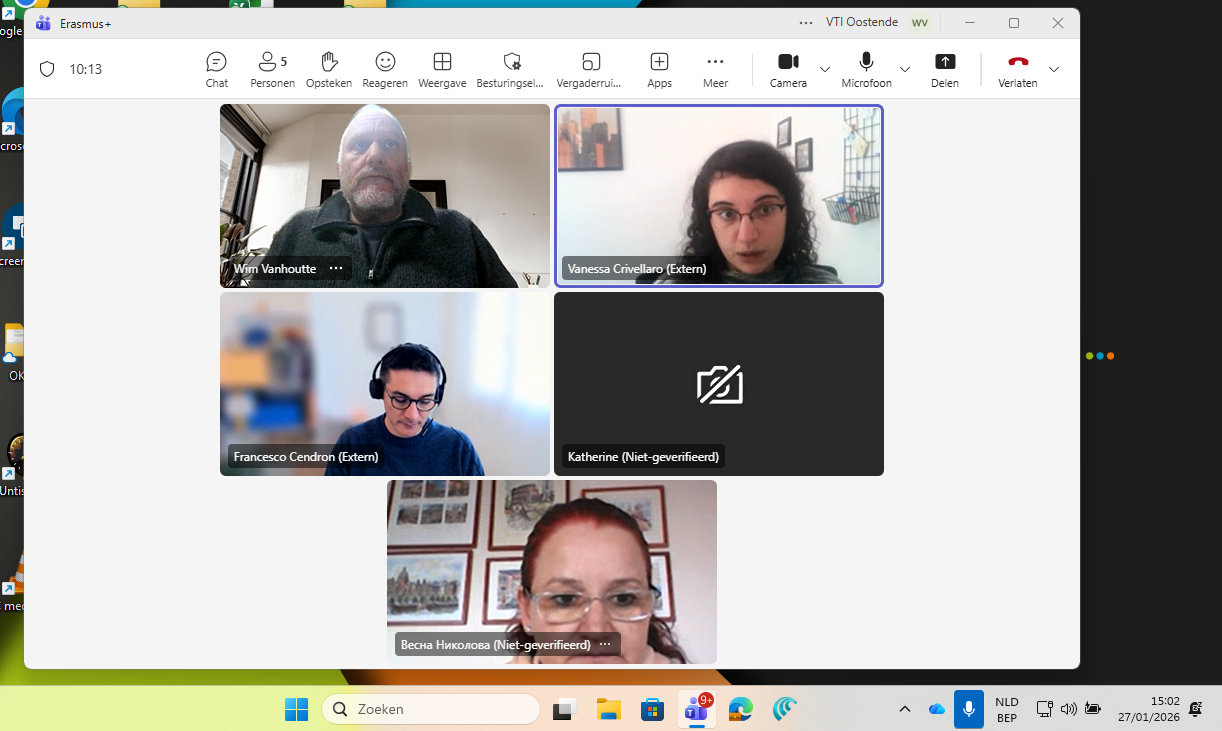Click the blue microphone tray indicator

968,709
